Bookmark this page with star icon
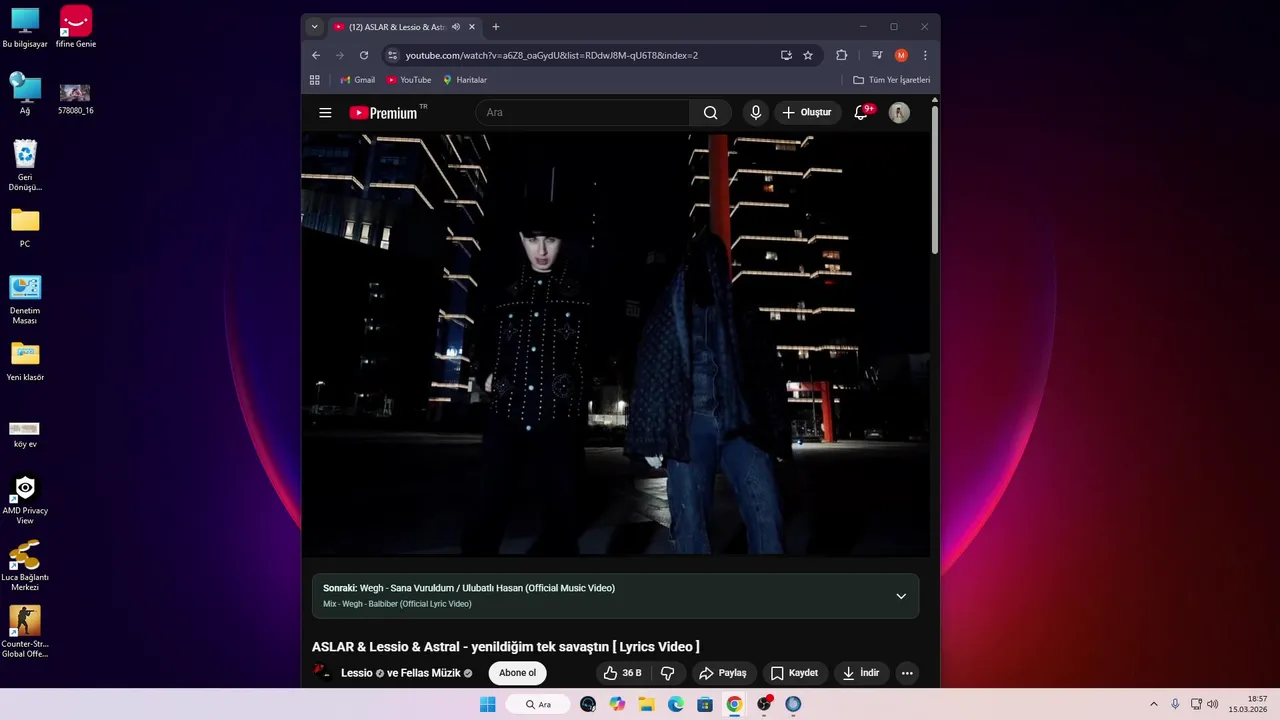The width and height of the screenshot is (1280, 720). click(x=808, y=55)
